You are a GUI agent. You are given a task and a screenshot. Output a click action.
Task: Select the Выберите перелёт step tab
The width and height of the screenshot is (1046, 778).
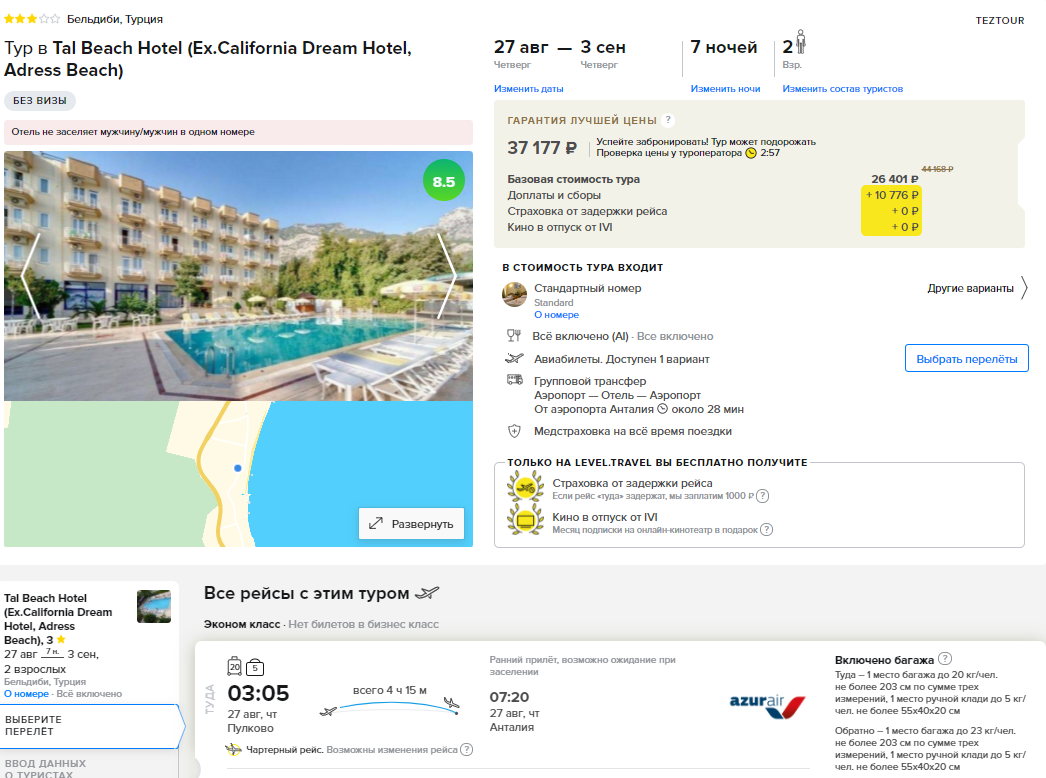pyautogui.click(x=90, y=726)
